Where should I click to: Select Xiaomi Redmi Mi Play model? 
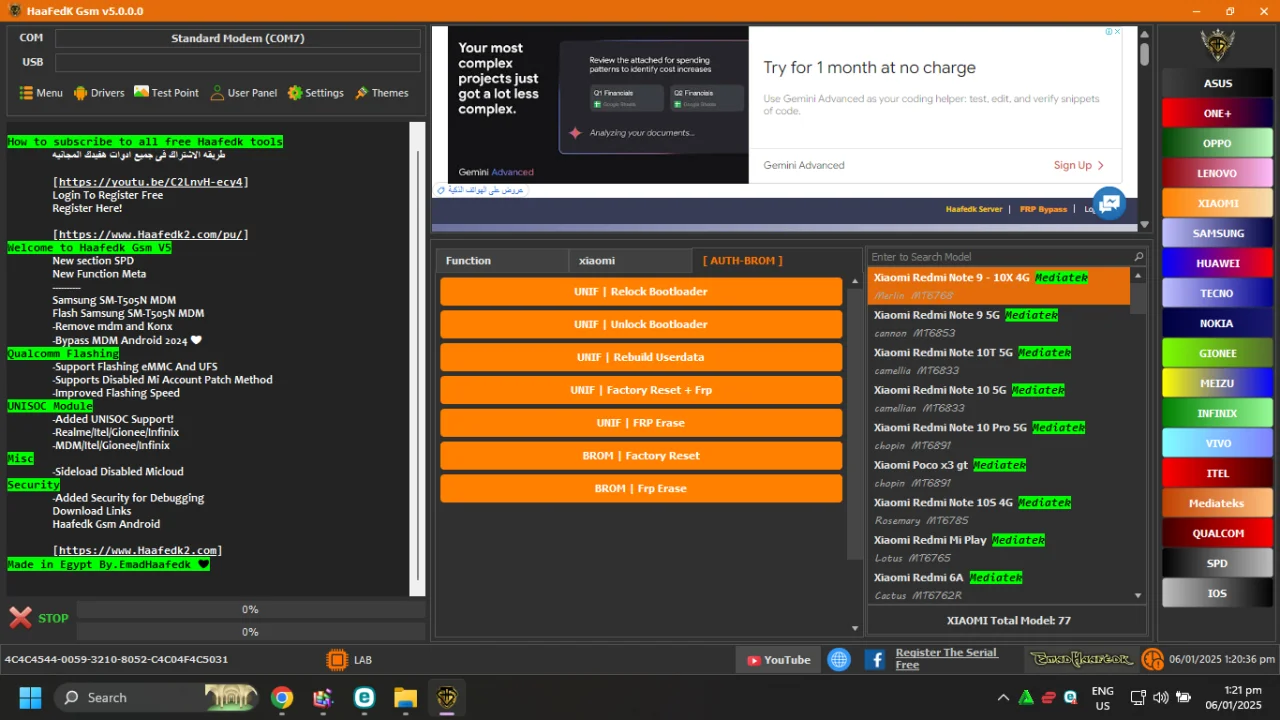[x=999, y=549]
